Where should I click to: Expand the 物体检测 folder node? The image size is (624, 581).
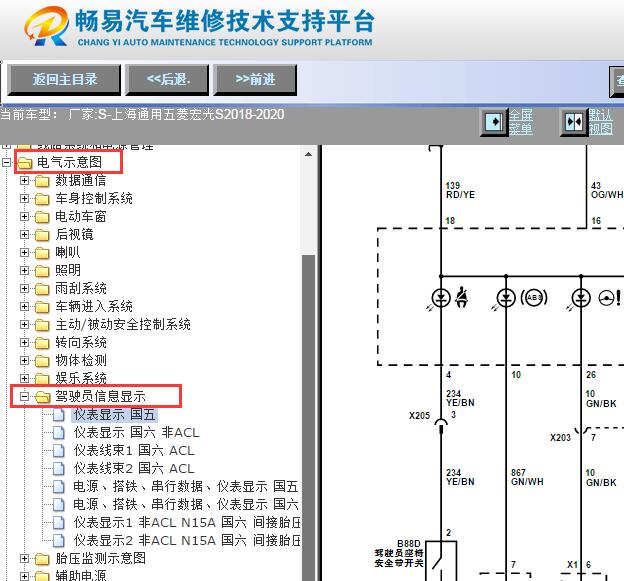24,361
